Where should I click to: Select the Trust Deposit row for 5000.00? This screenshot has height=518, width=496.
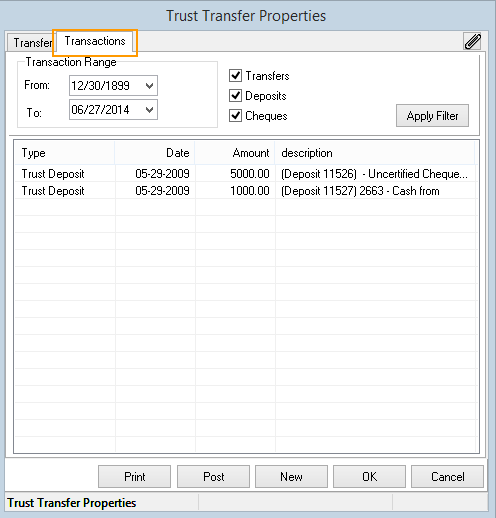tap(246, 174)
